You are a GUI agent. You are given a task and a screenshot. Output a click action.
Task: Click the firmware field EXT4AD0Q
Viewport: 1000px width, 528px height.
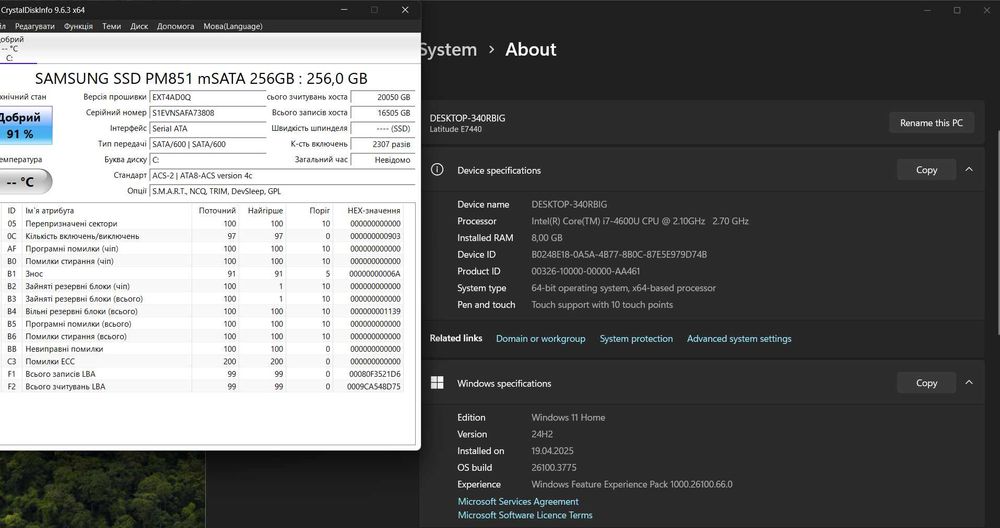(208, 97)
